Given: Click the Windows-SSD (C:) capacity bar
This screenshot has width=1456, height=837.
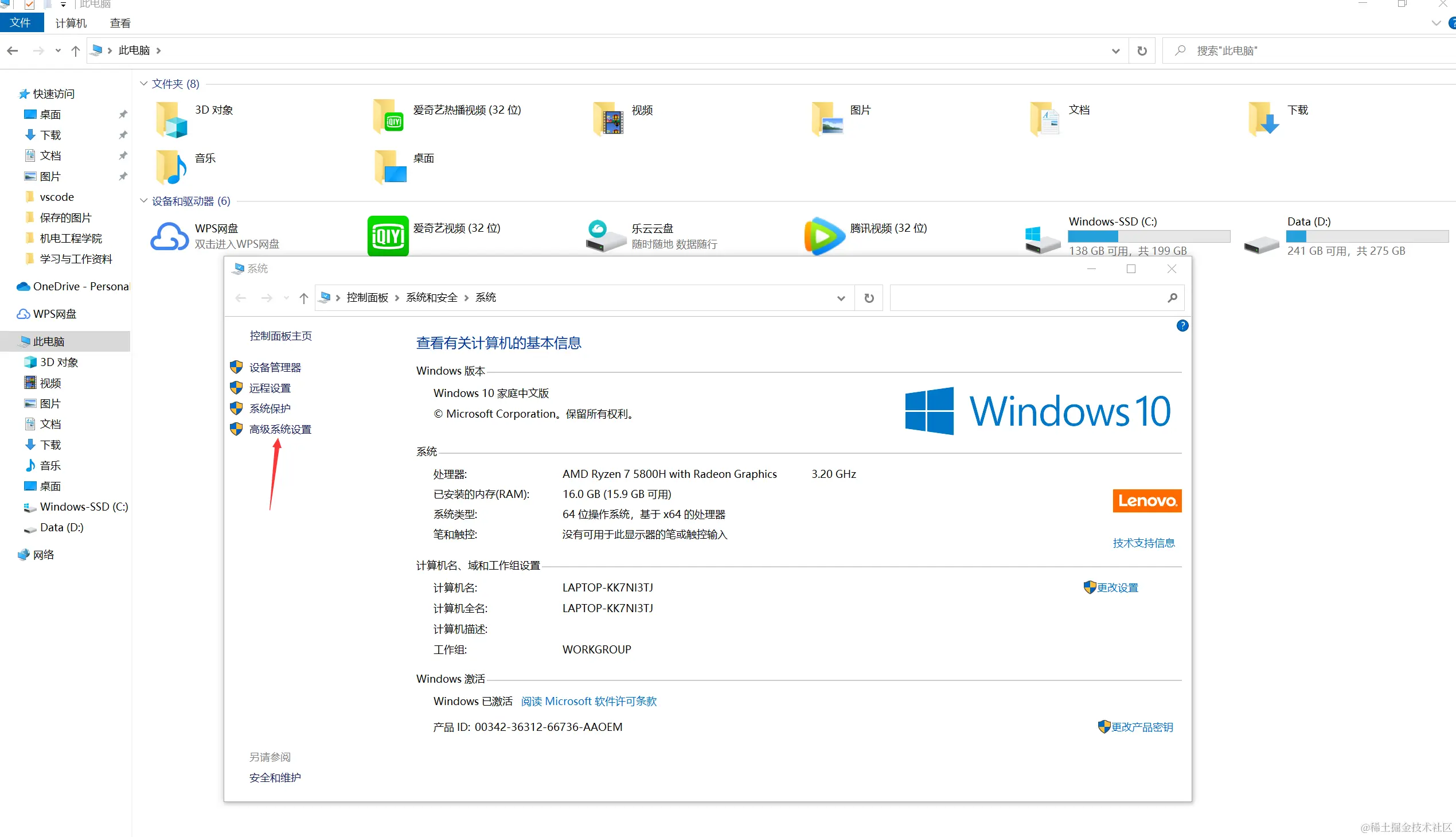Looking at the screenshot, I should (x=1149, y=236).
